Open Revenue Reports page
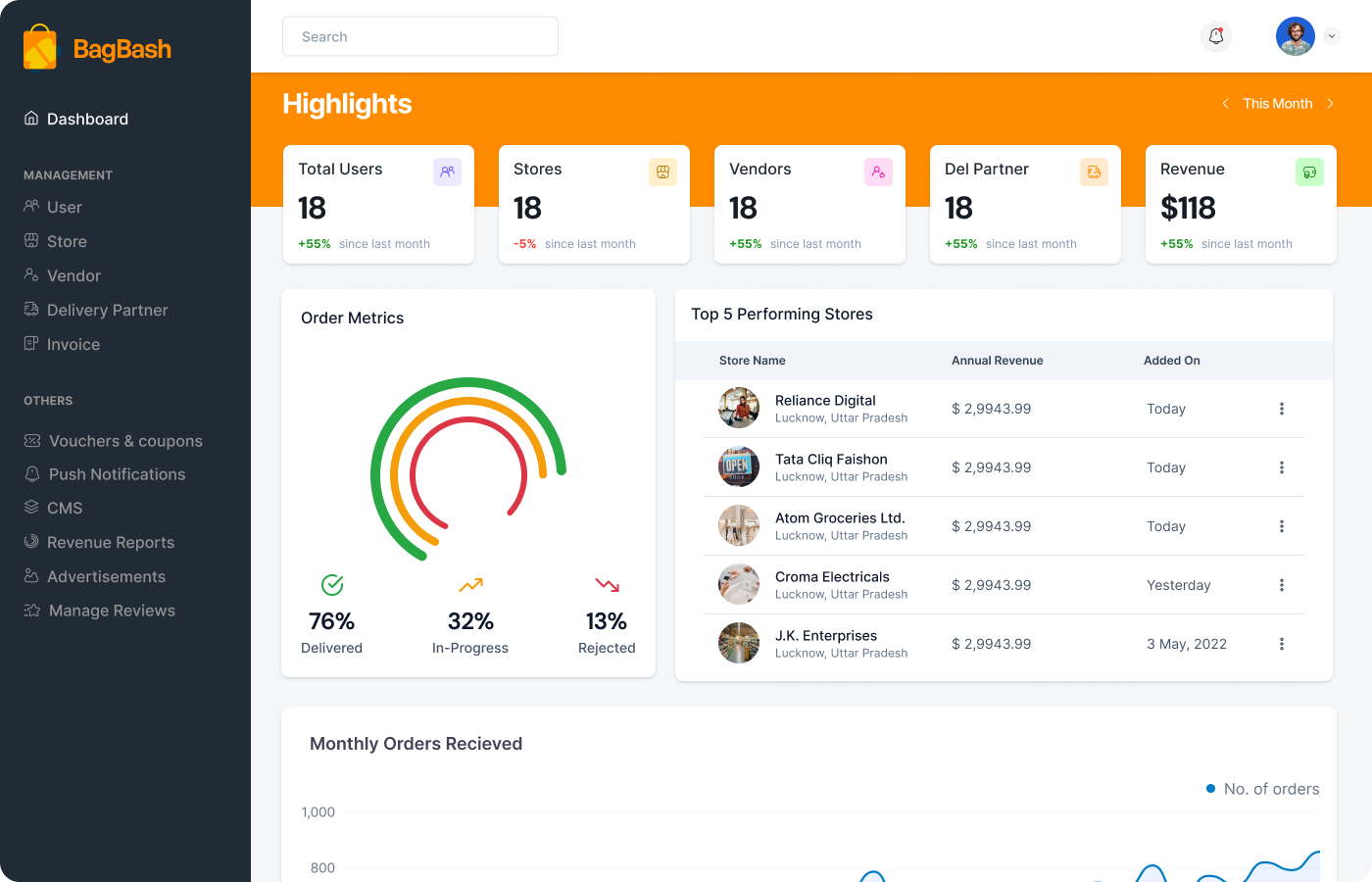The width and height of the screenshot is (1372, 882). pos(110,542)
